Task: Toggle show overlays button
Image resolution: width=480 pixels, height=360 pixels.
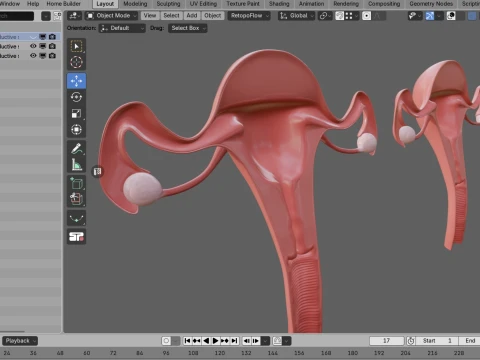Action: (x=451, y=16)
